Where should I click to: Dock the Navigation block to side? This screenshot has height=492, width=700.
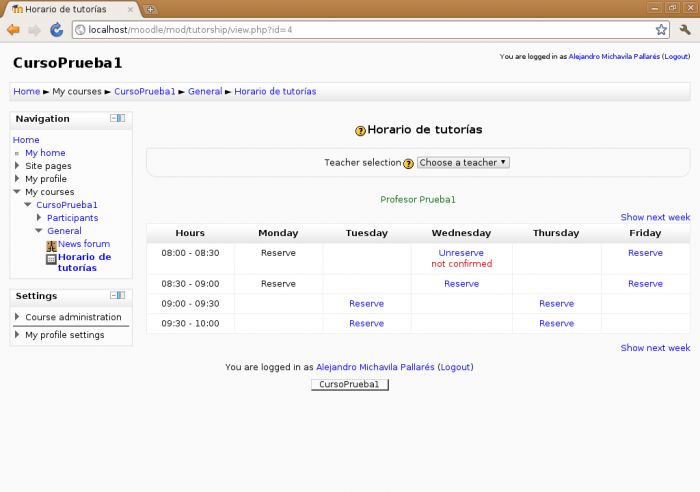point(121,118)
